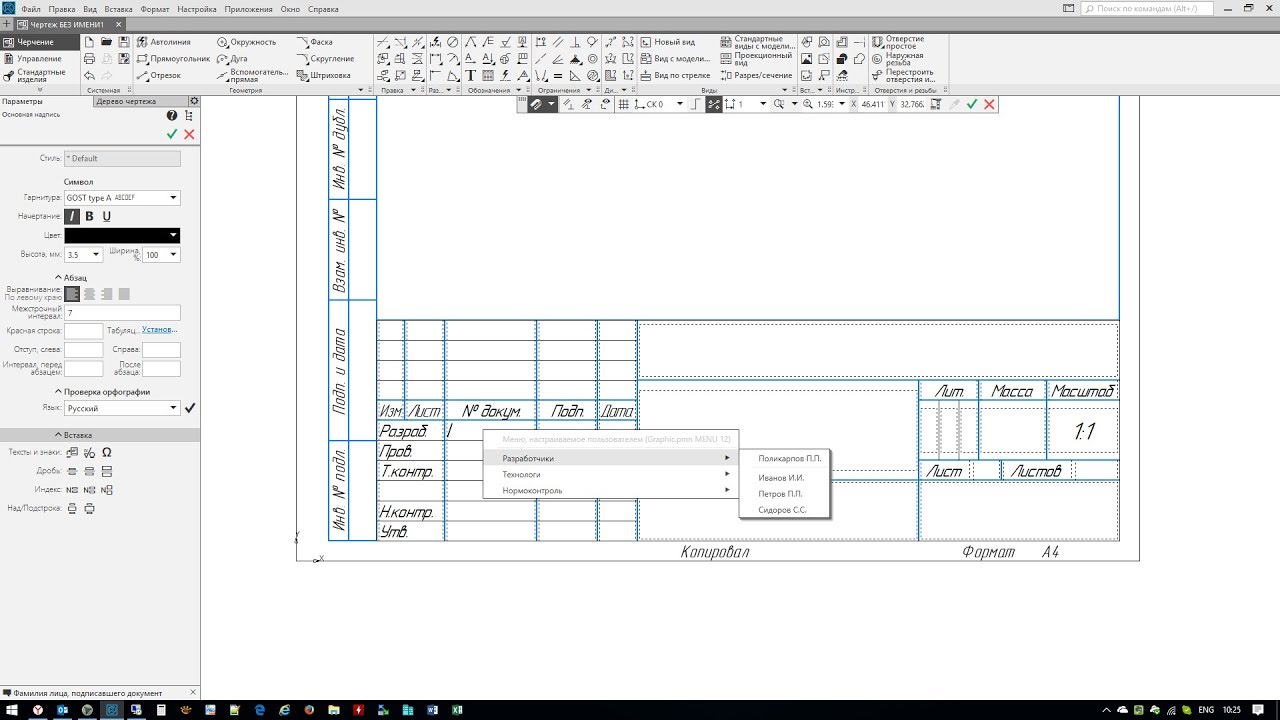Image resolution: width=1280 pixels, height=720 pixels.
Task: Select the Дуга arc tool
Action: click(x=233, y=58)
